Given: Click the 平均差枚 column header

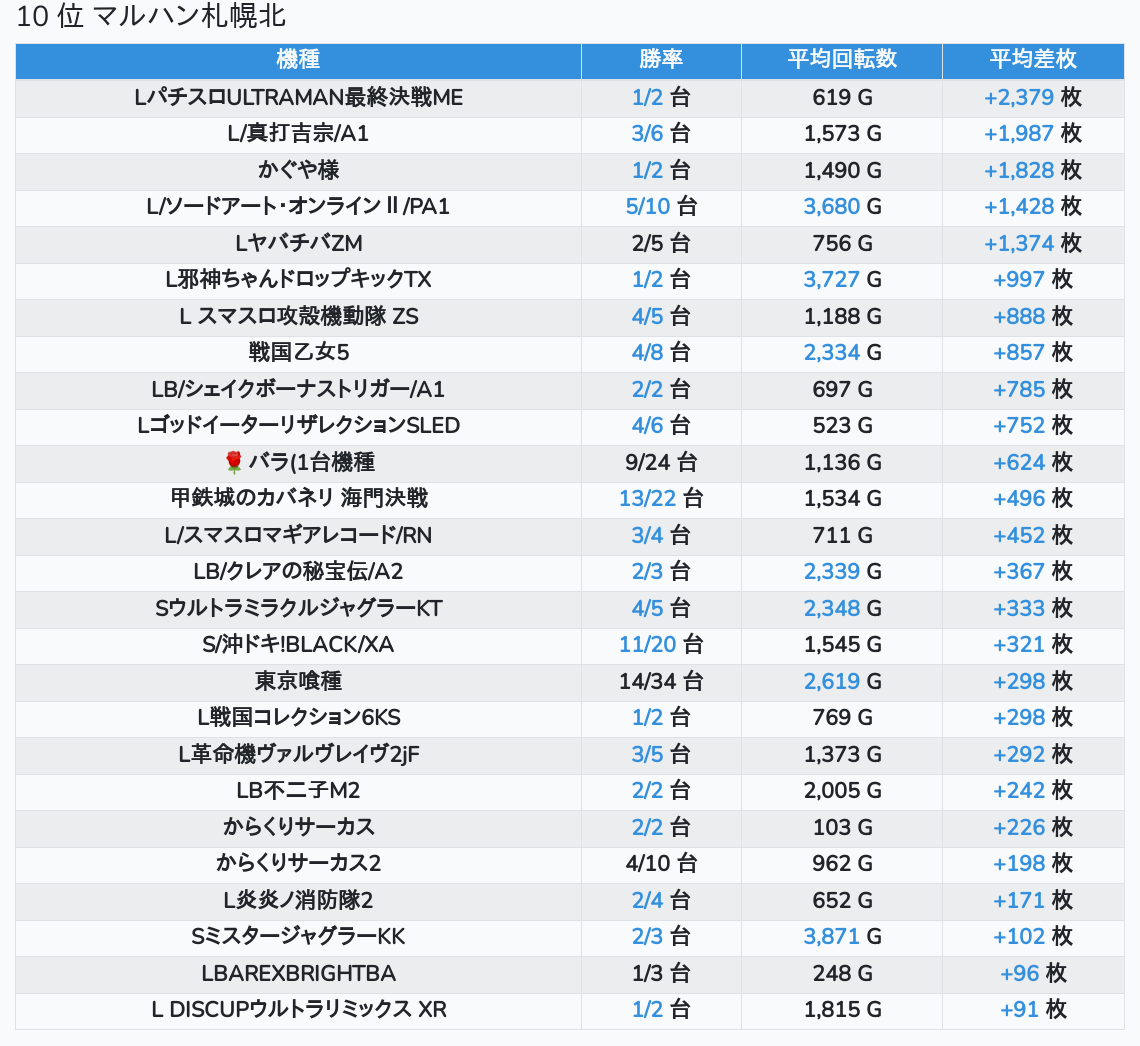Looking at the screenshot, I should 1033,60.
